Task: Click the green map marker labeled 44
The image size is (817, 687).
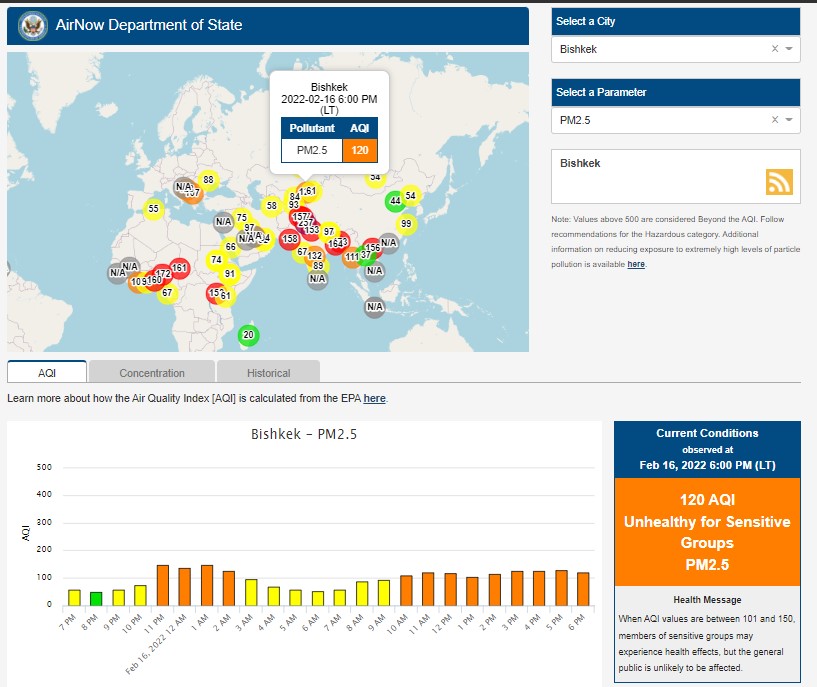Action: (395, 200)
